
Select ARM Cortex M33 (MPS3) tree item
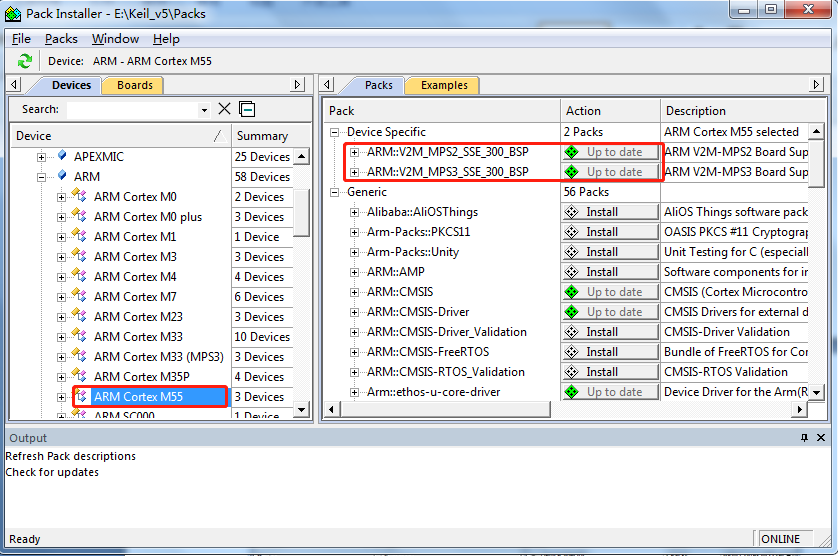click(159, 357)
